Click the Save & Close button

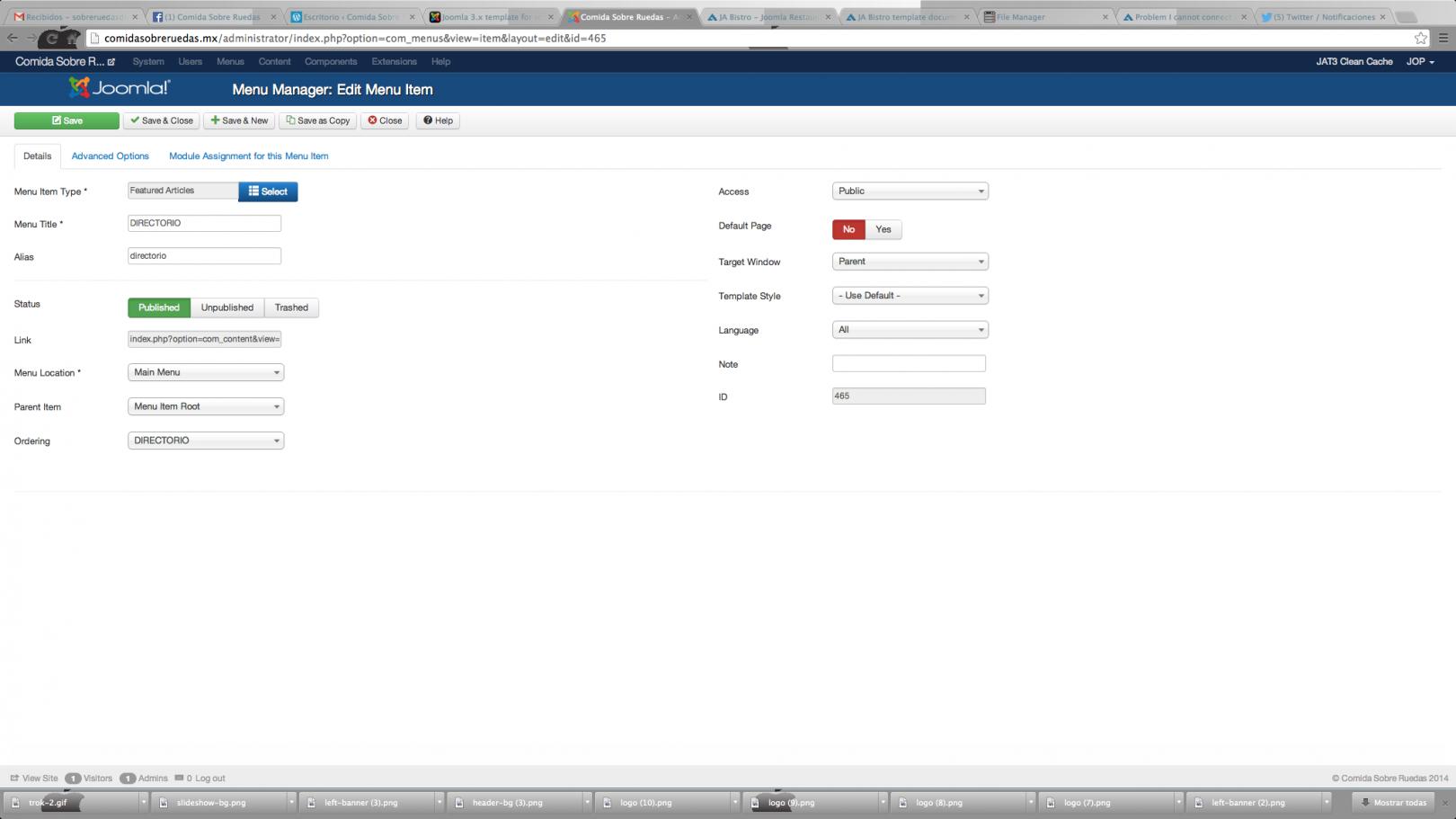162,120
